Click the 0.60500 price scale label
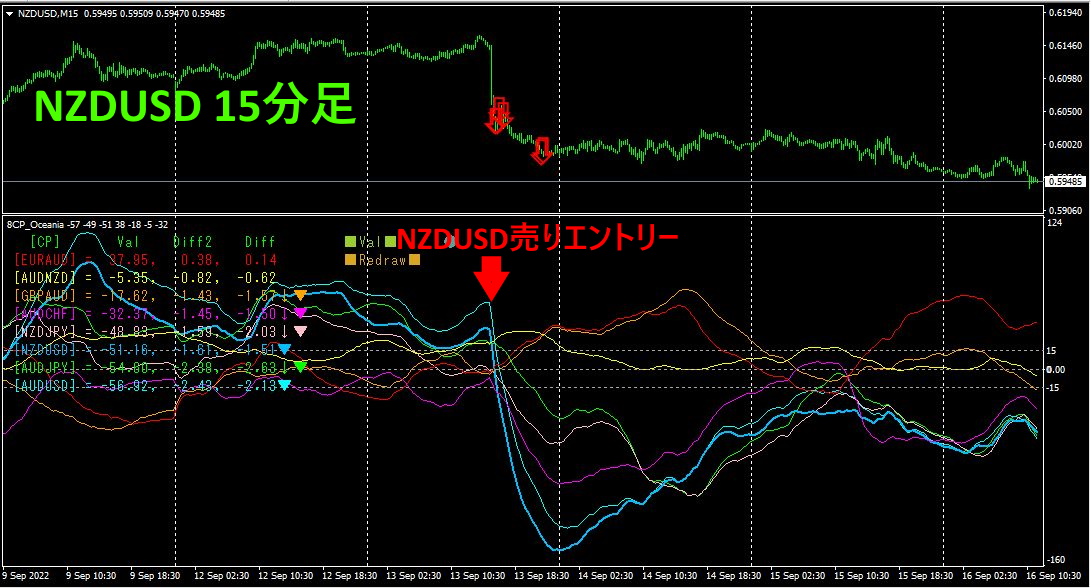 [1065, 111]
